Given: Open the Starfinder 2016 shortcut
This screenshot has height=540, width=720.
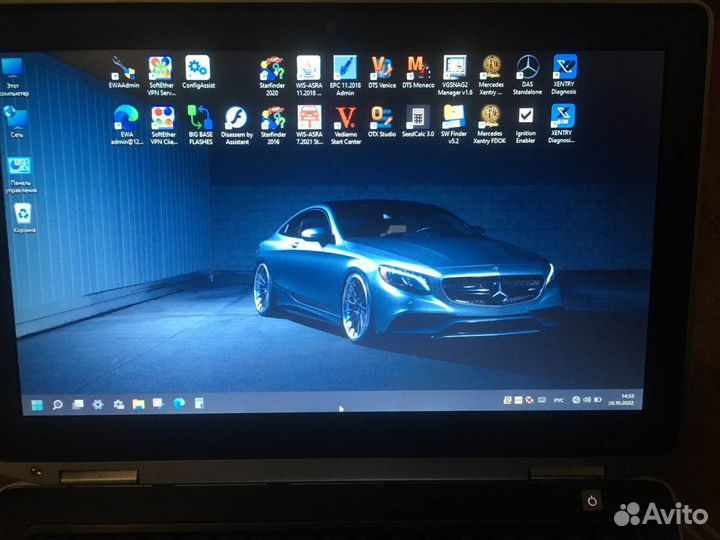Looking at the screenshot, I should pyautogui.click(x=273, y=125).
